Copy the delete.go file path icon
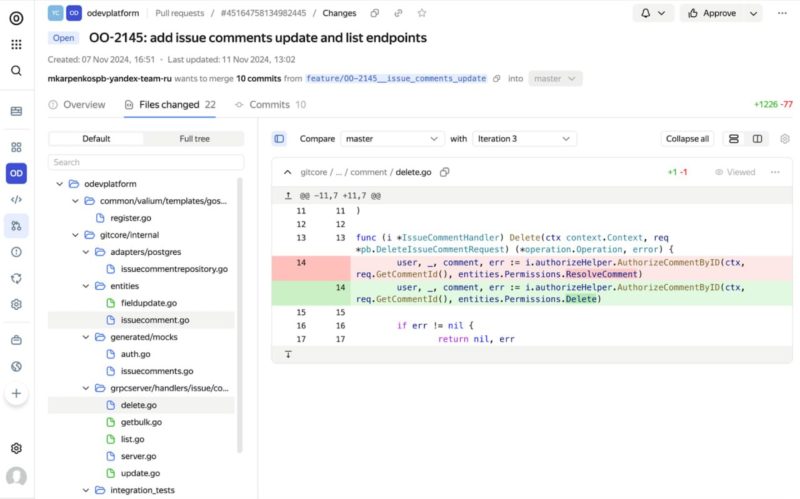800x499 pixels. click(444, 172)
